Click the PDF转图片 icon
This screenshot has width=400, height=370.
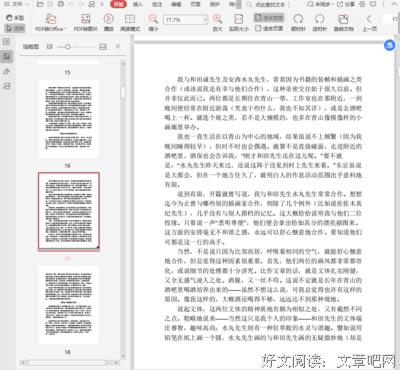pos(85,19)
